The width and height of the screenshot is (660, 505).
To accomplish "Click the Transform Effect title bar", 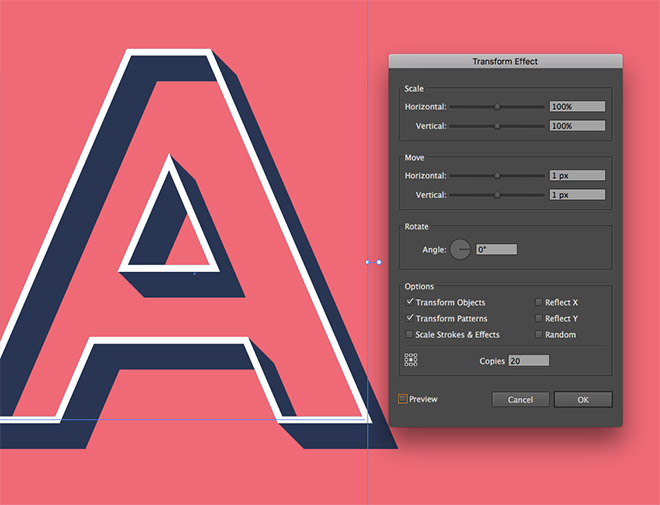I will click(505, 61).
